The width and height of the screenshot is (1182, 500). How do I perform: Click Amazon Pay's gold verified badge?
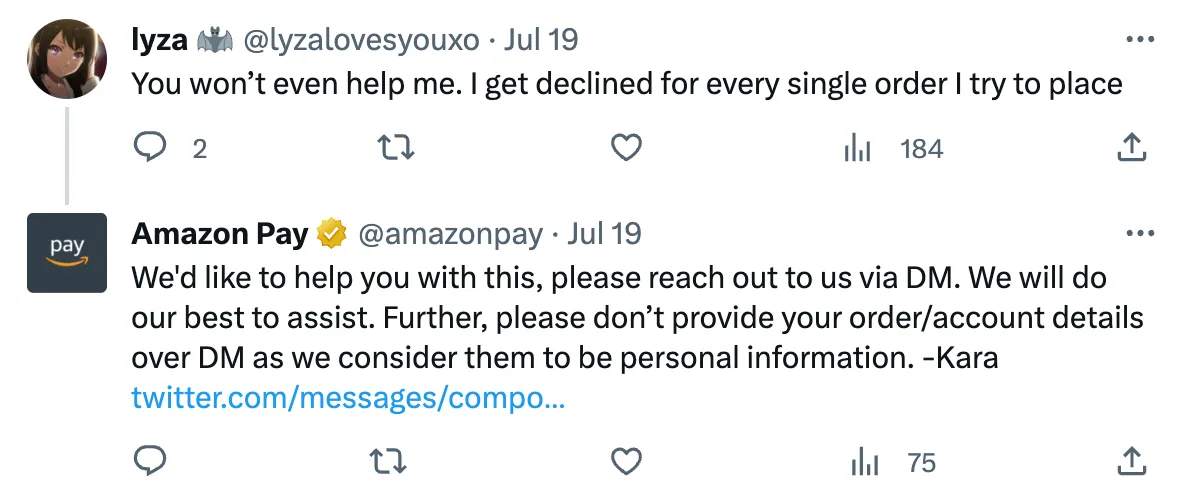331,234
